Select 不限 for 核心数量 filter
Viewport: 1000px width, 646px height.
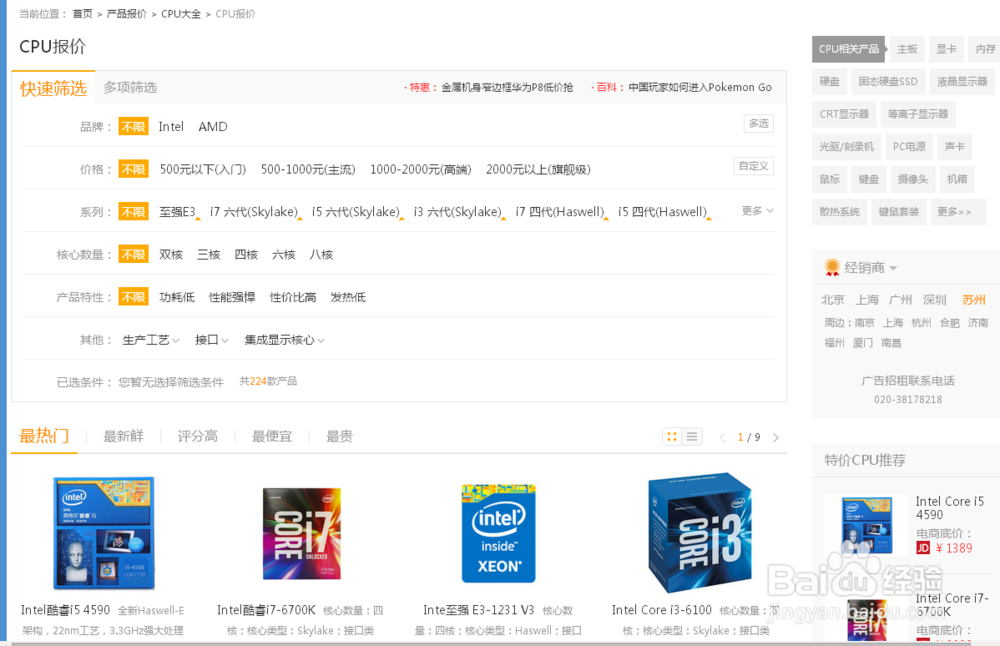(x=133, y=254)
